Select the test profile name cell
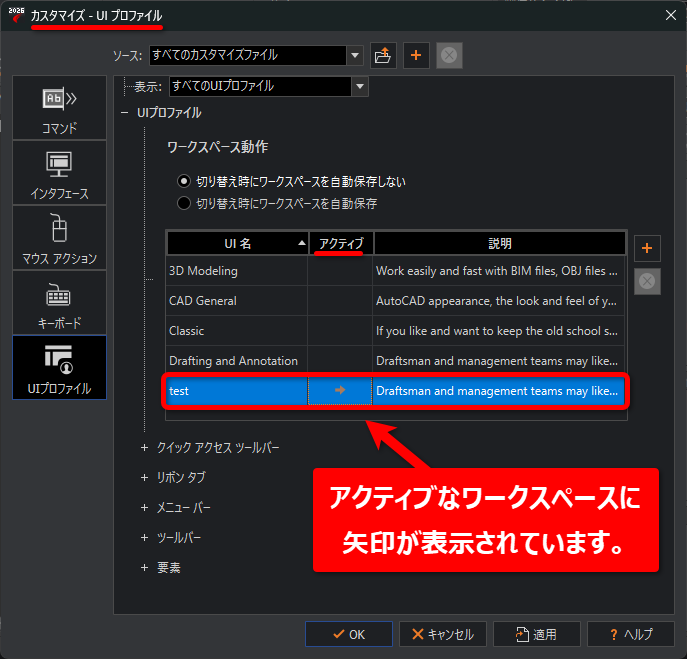687x659 pixels. [237, 391]
